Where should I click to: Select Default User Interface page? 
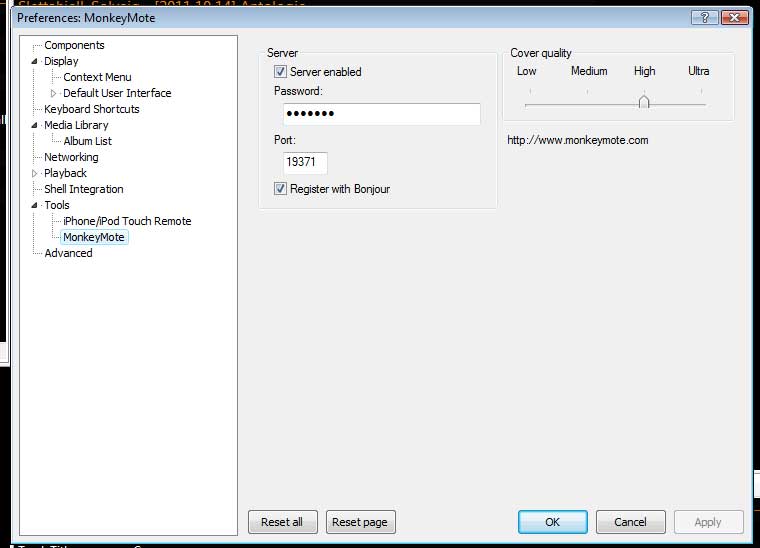point(117,93)
